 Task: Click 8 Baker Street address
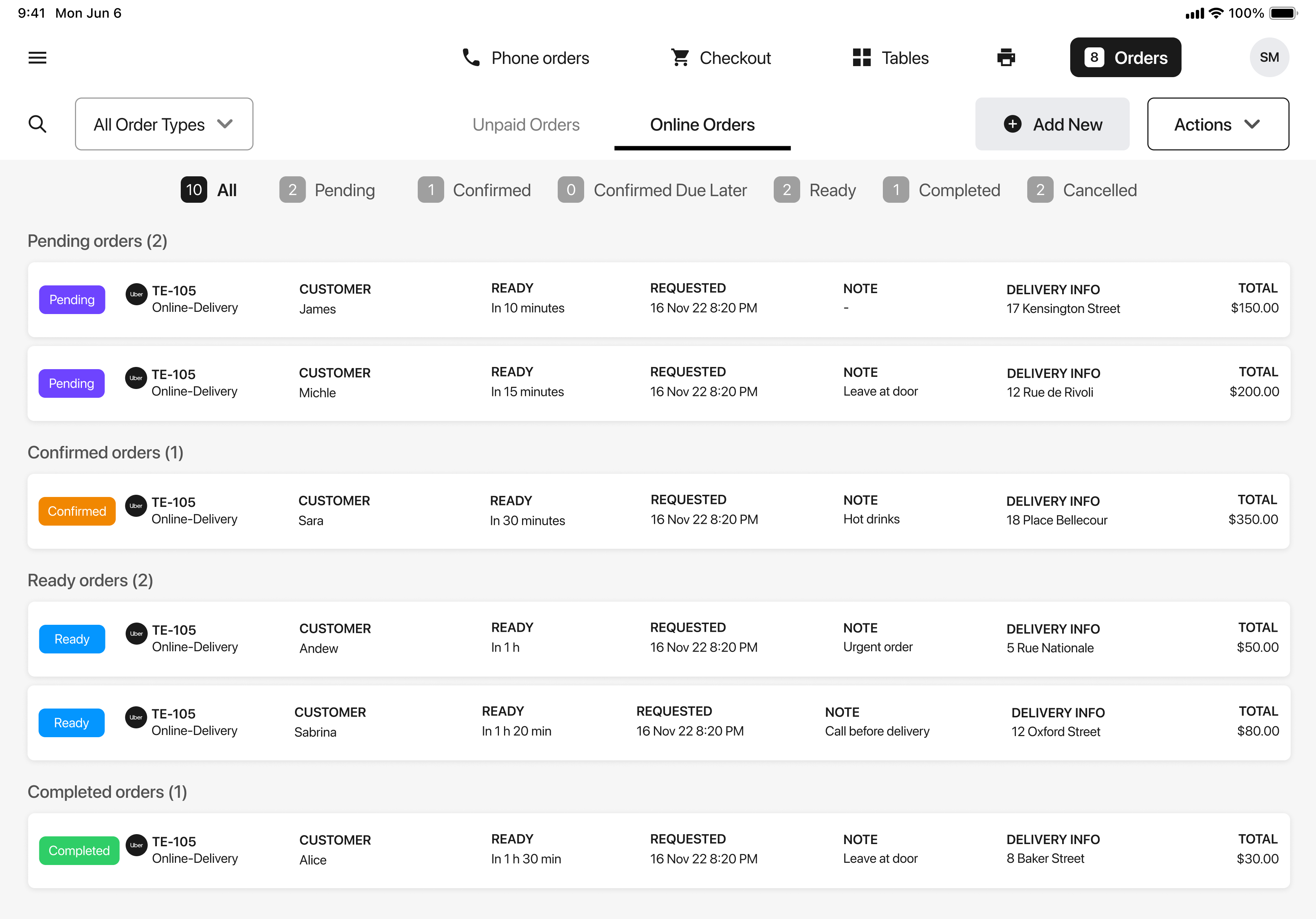click(1046, 858)
